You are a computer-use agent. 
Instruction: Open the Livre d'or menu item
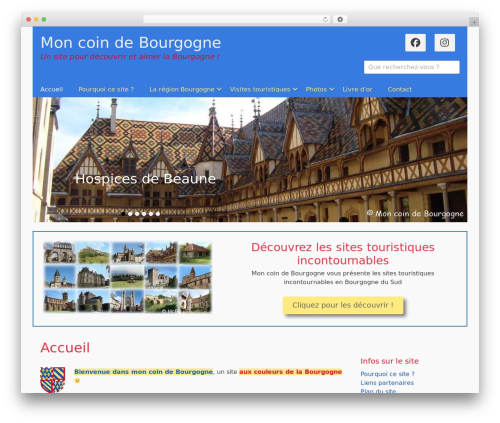[x=357, y=89]
